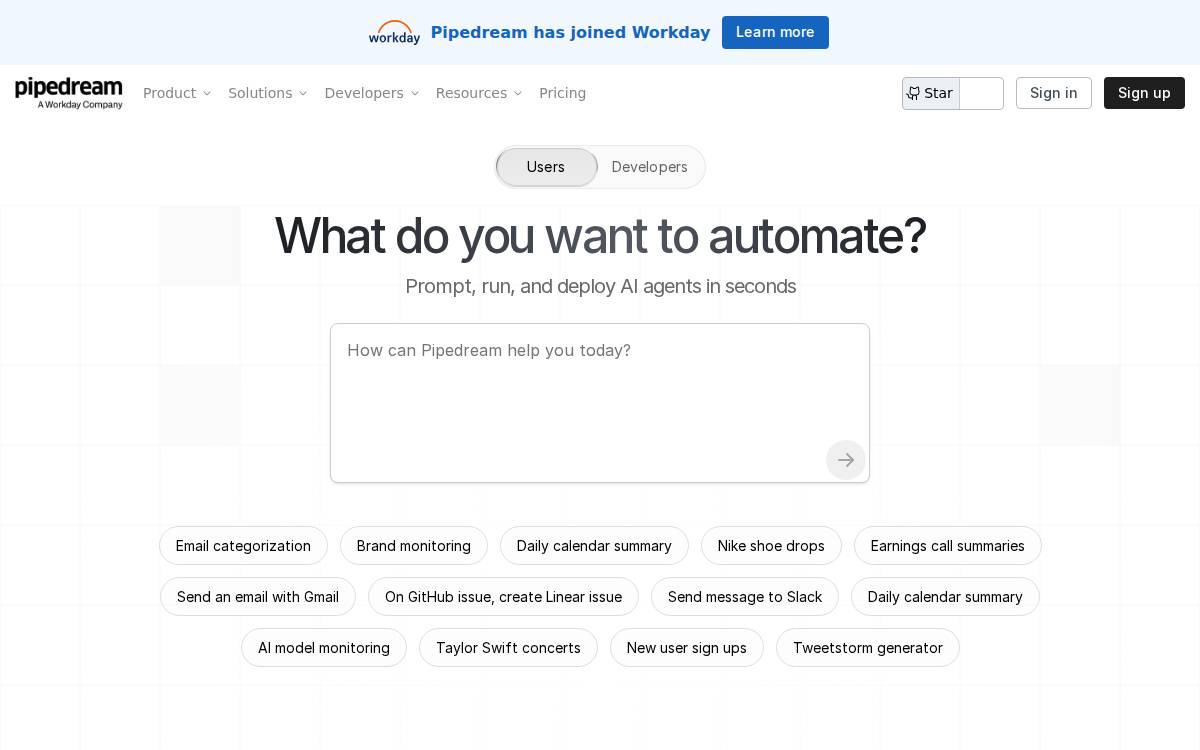1200x750 pixels.
Task: Expand the Resources dropdown menu
Action: 479,93
